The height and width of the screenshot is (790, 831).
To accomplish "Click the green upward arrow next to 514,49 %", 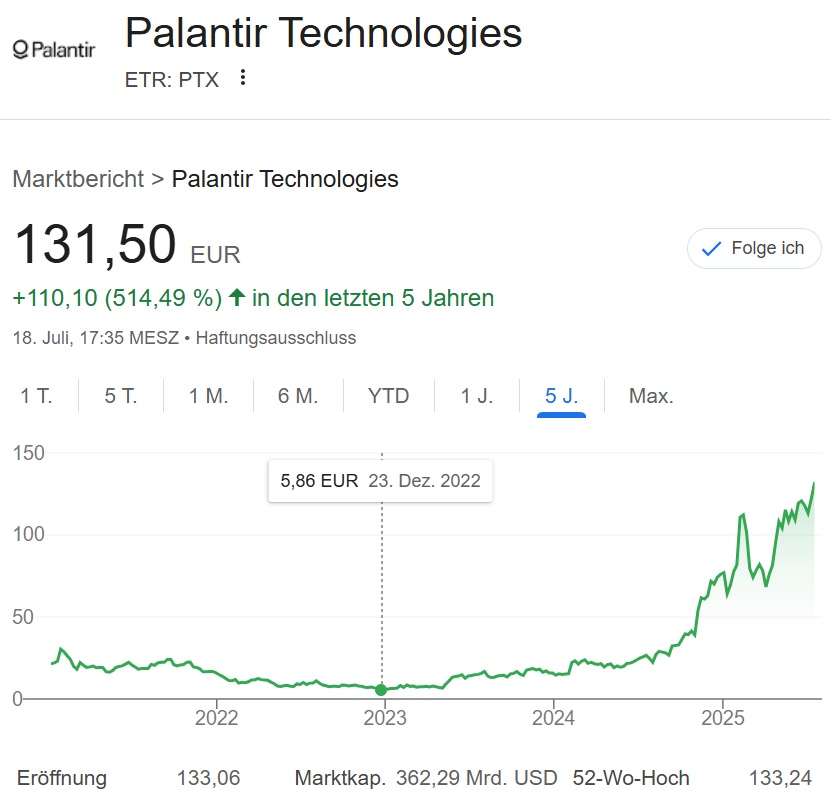I will point(237,297).
